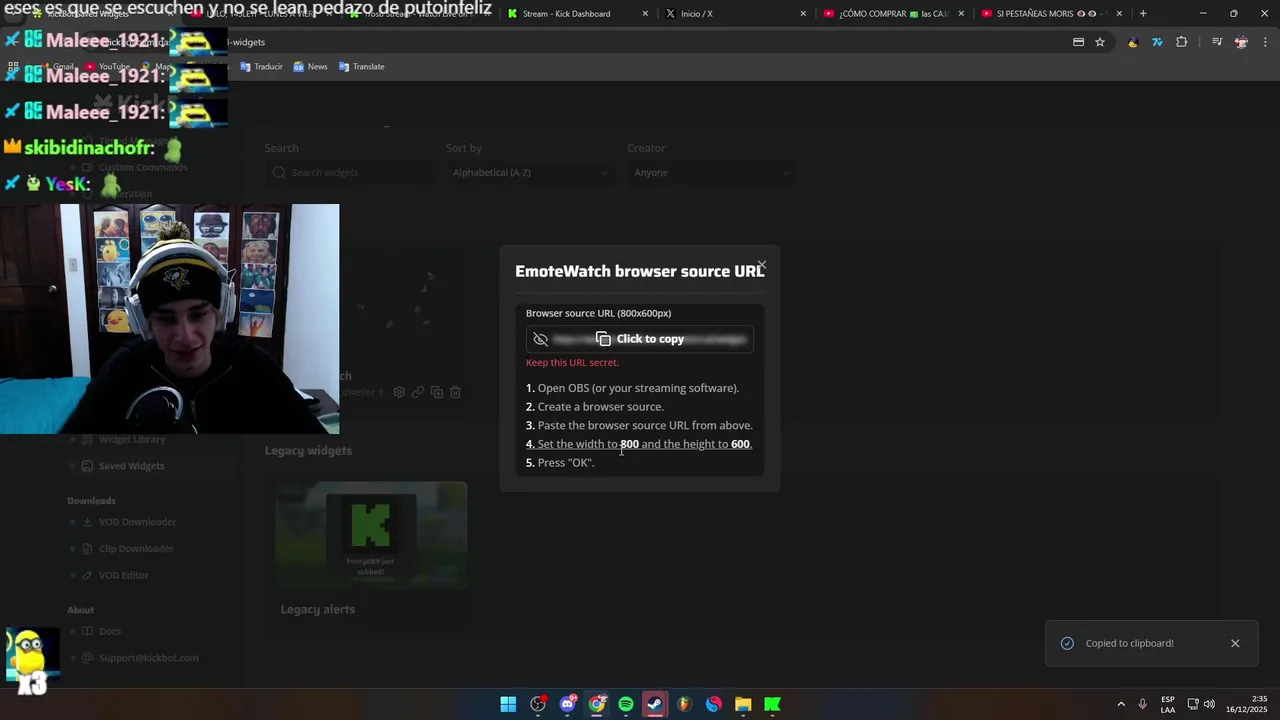The width and height of the screenshot is (1280, 720).
Task: Open Spotify from the taskbar
Action: click(626, 704)
